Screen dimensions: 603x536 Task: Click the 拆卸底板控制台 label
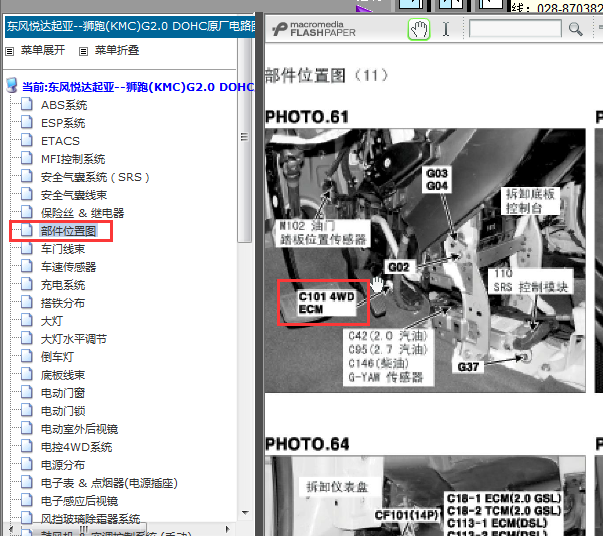click(530, 201)
